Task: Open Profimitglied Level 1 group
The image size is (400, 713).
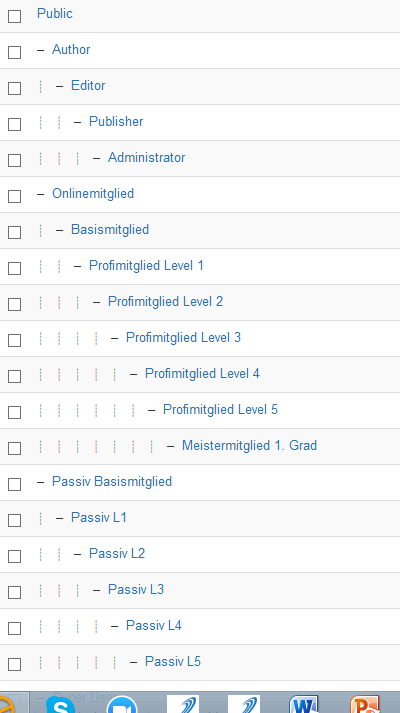Action: 146,265
